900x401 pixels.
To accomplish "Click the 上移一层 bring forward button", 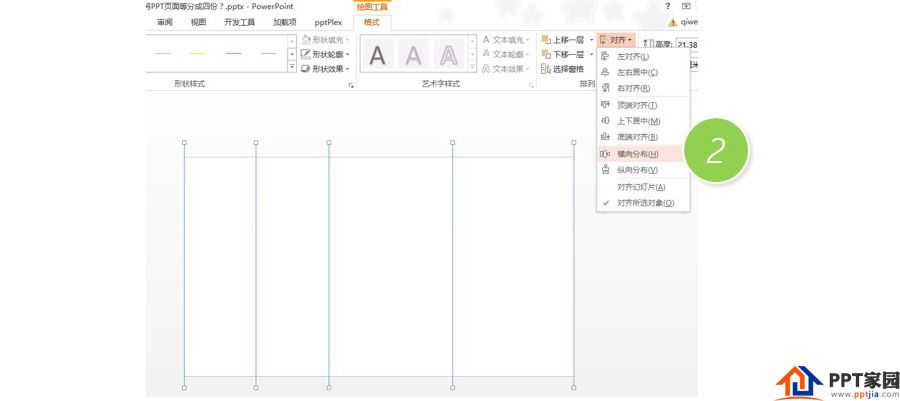I will click(x=562, y=40).
